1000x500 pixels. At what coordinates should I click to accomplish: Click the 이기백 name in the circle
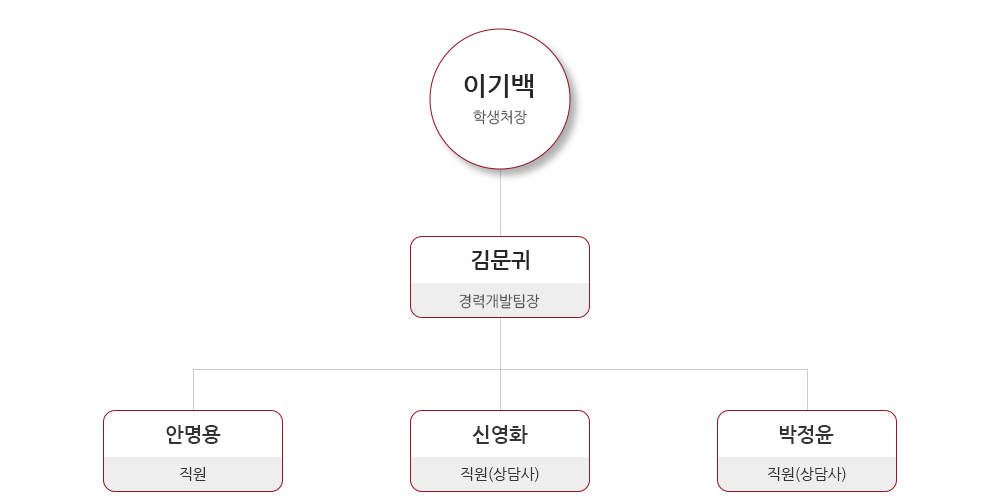[499, 86]
